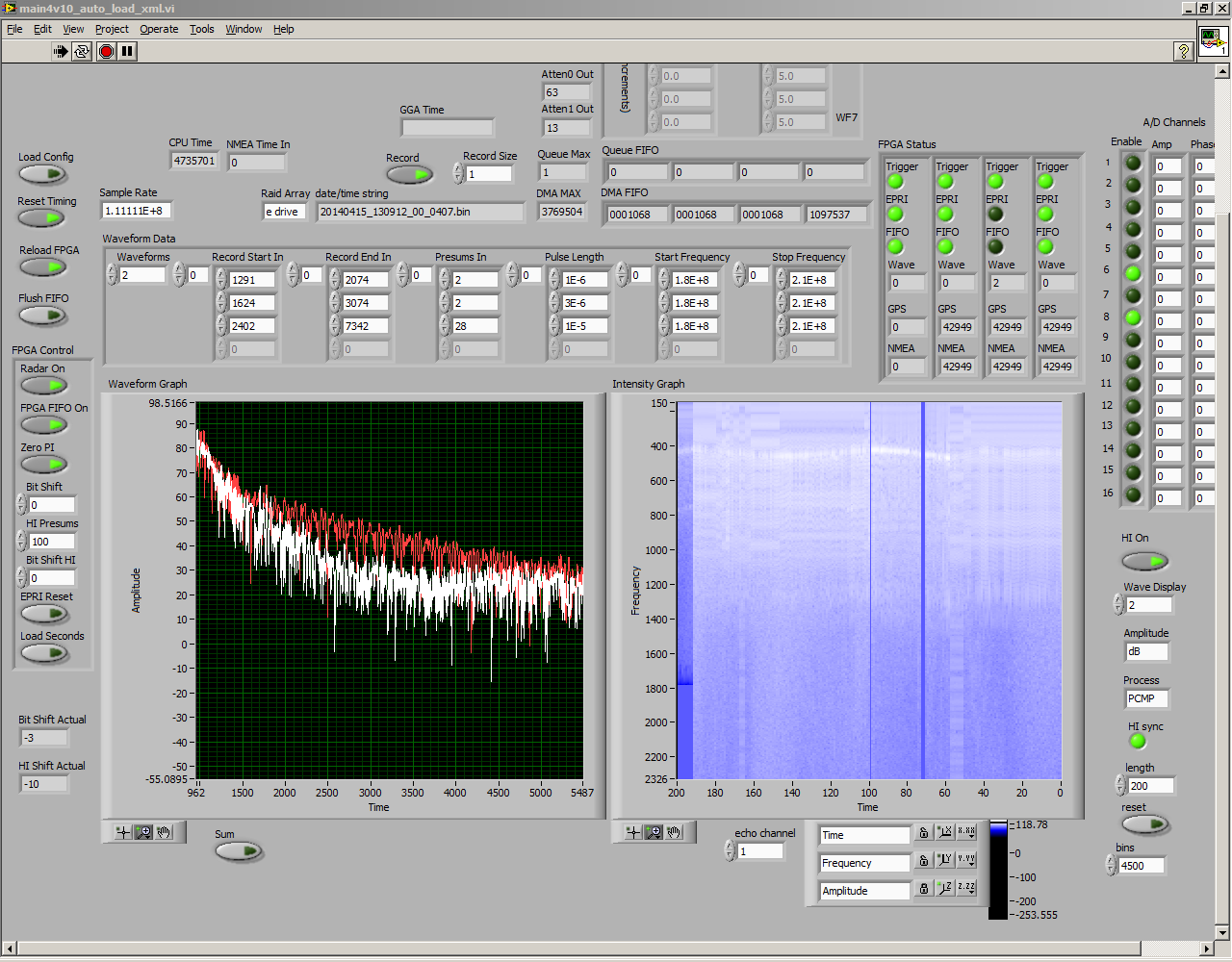Viewport: 1232px width, 962px height.
Task: Open the Tools menu
Action: (x=201, y=29)
